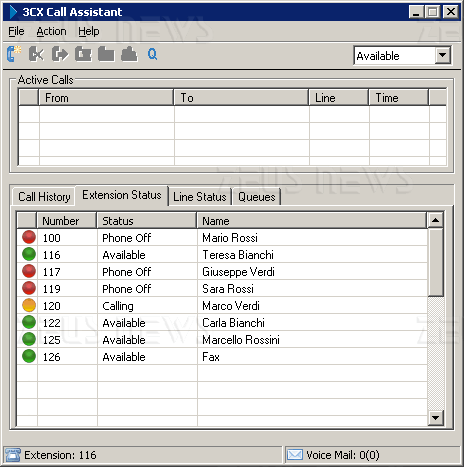Screen dimensions: 464x467
Task: Click green status icon for extension 122
Action: (x=29, y=322)
